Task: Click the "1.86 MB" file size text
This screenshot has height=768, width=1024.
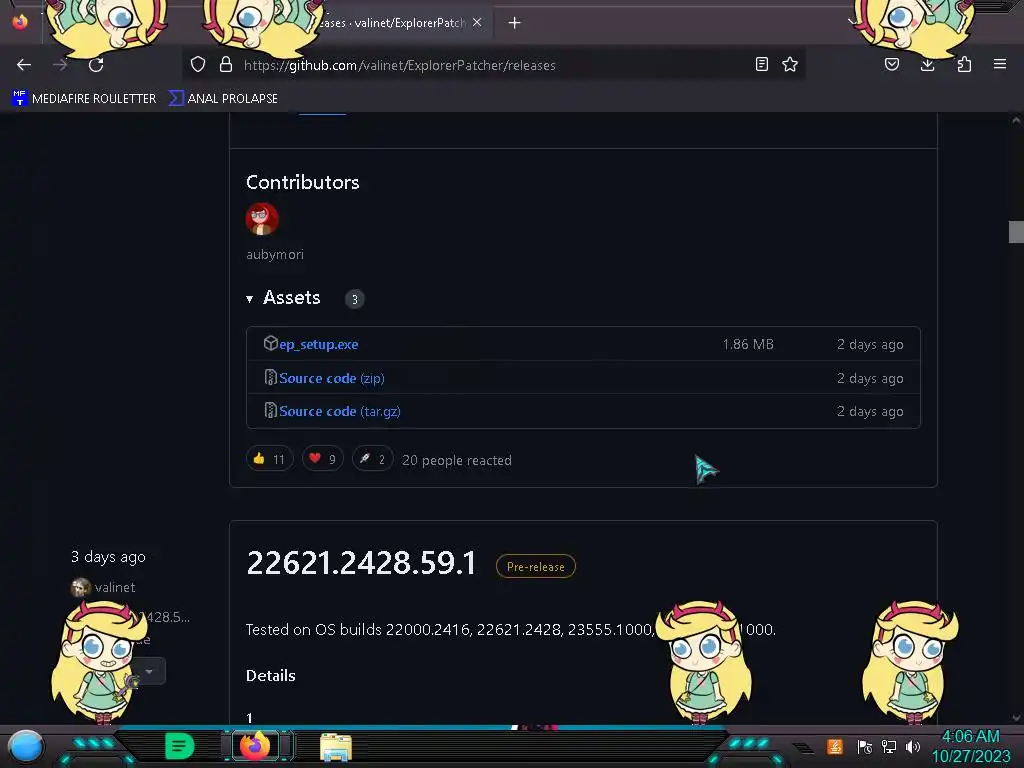Action: (x=748, y=344)
